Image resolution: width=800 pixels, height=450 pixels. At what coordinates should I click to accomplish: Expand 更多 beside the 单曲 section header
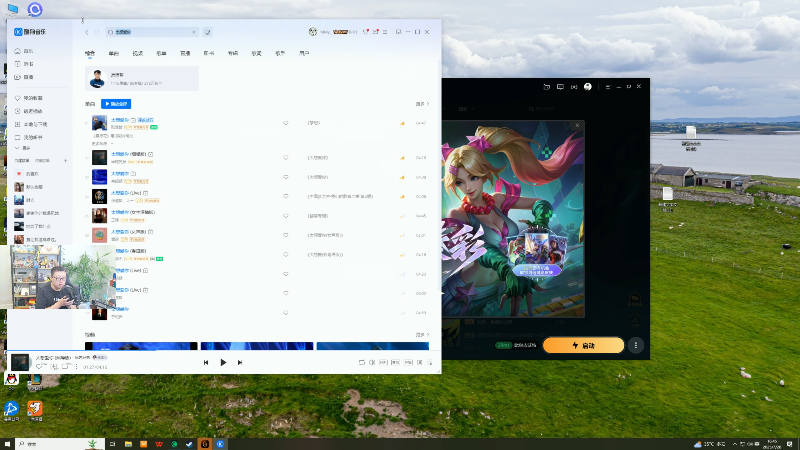click(x=422, y=104)
